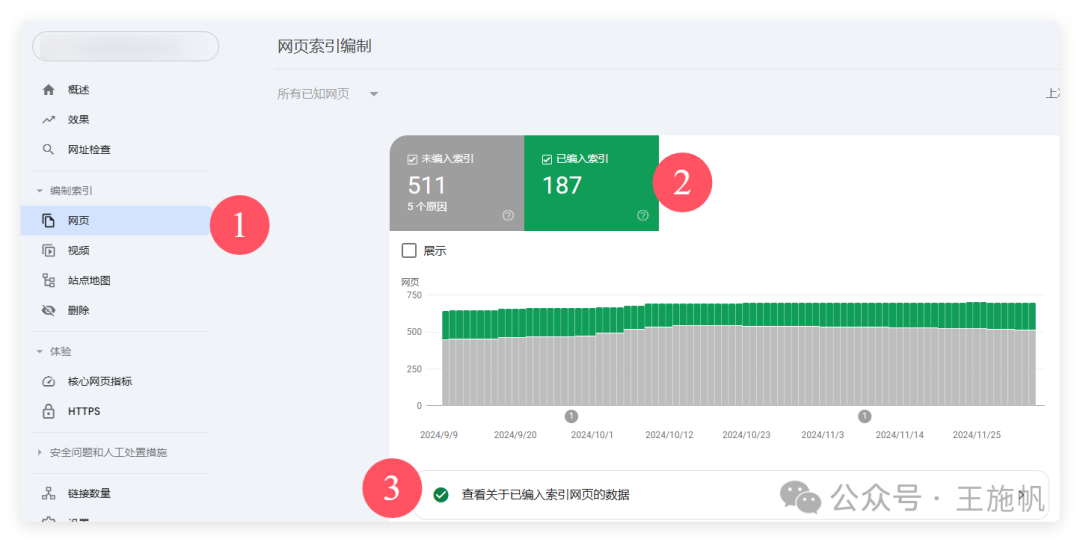This screenshot has width=1080, height=542.
Task: Click chart annotation marker near 2024/10/1
Action: tap(571, 416)
